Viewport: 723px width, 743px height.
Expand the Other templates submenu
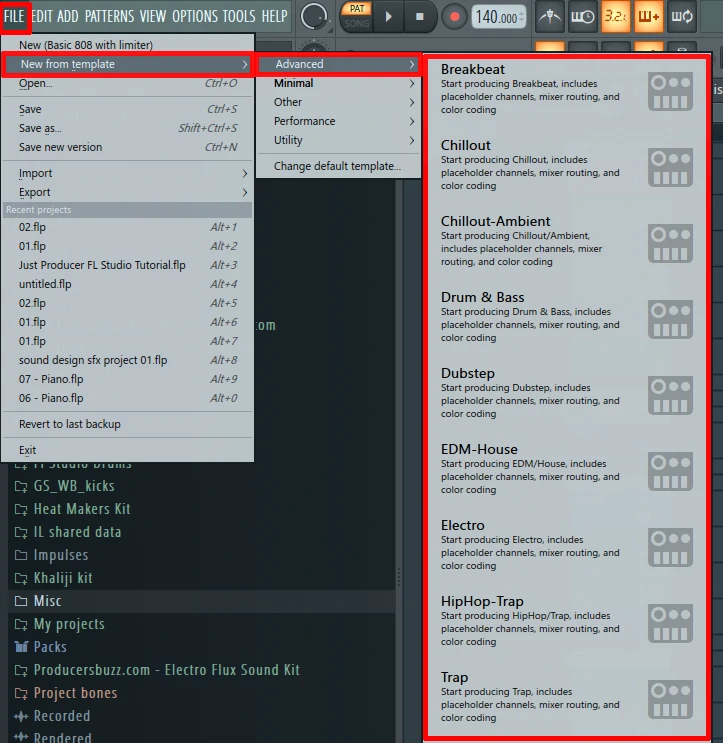pos(339,102)
